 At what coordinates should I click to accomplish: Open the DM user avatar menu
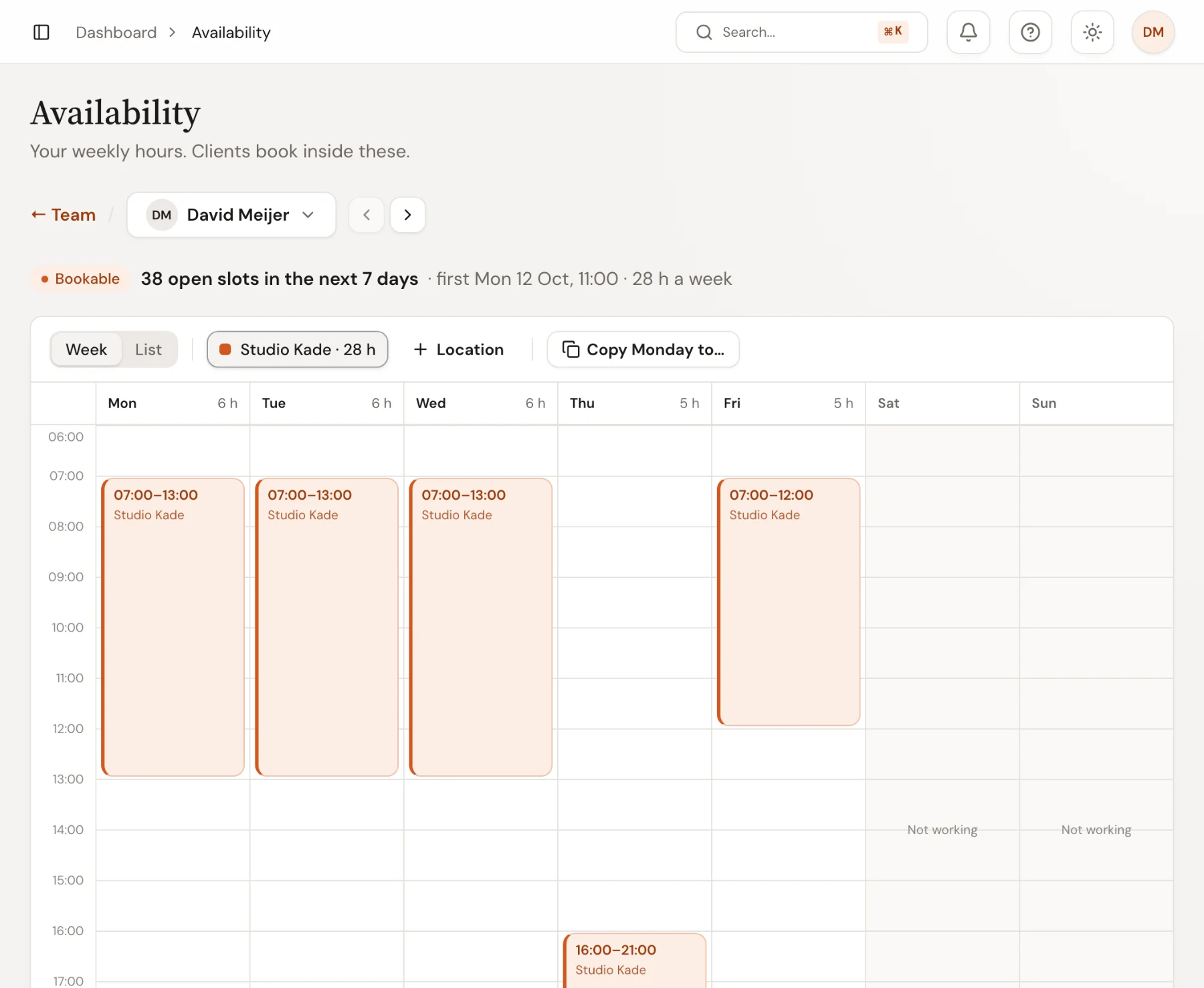(1153, 32)
